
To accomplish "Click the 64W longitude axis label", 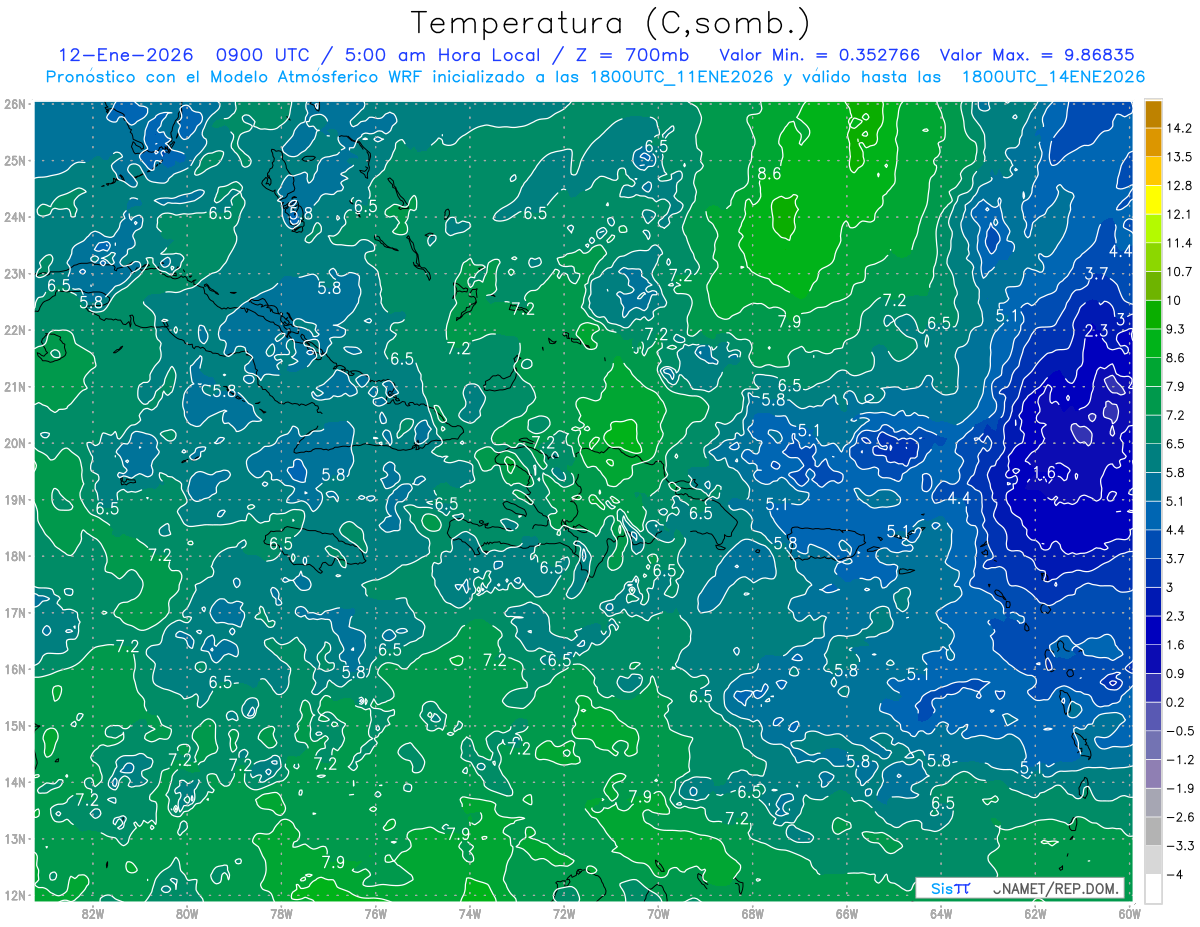I will click(941, 913).
